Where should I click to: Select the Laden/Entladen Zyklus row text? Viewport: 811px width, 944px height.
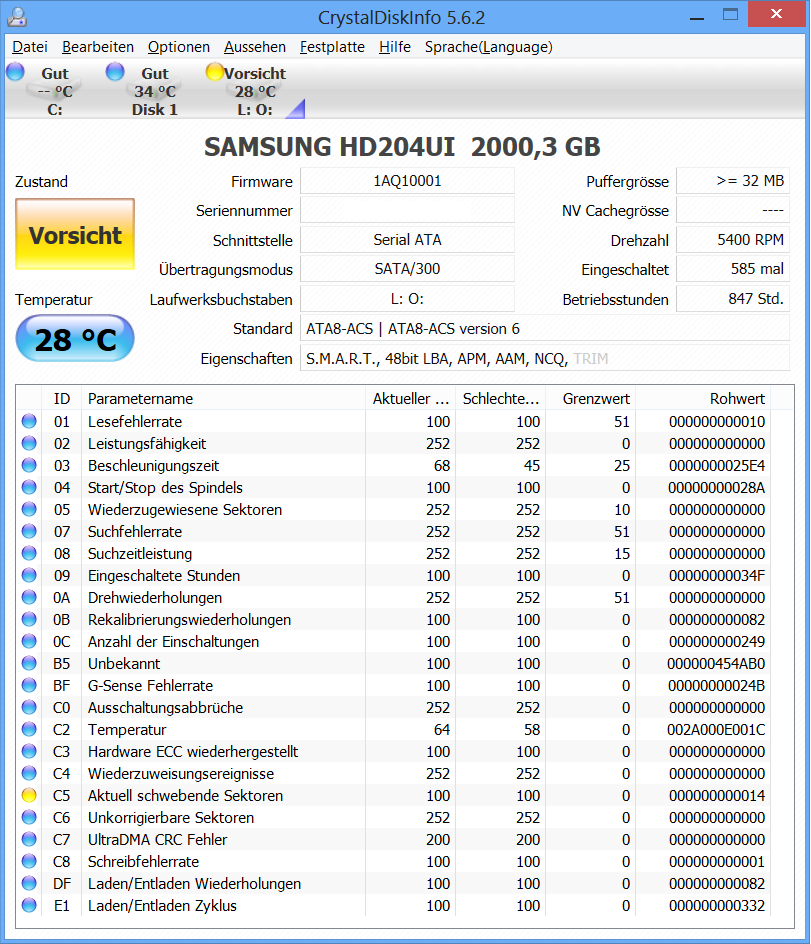[162, 905]
